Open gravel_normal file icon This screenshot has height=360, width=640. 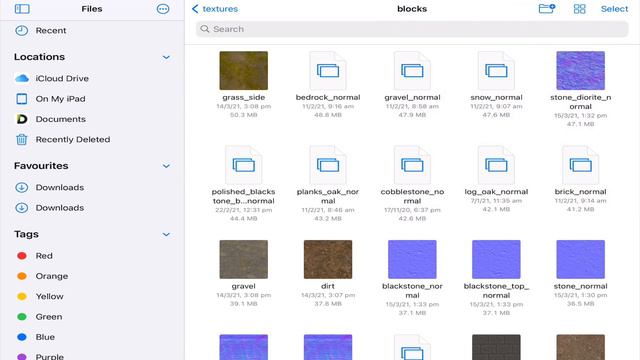coord(412,71)
